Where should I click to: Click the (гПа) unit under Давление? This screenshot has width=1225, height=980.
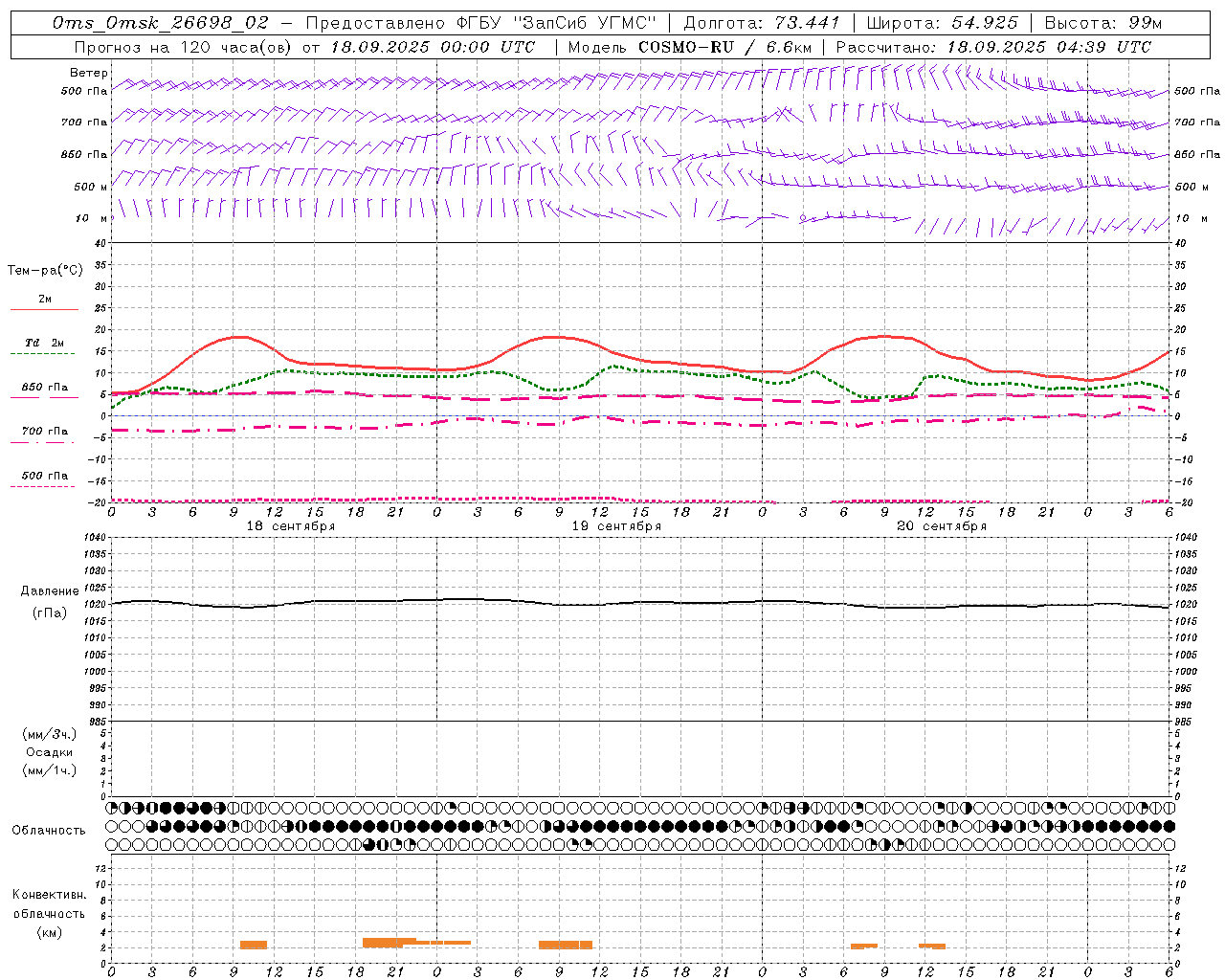click(x=50, y=613)
